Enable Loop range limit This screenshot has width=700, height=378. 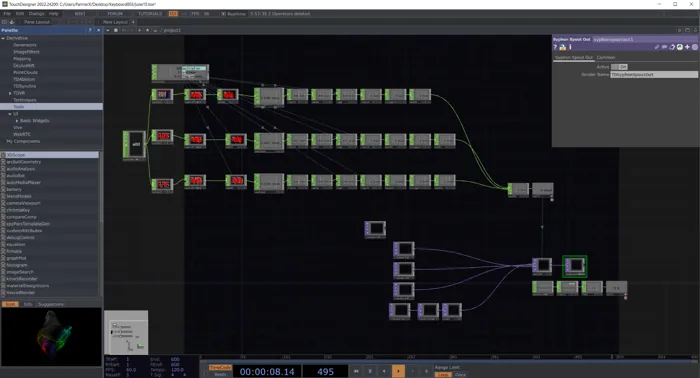tap(443, 374)
